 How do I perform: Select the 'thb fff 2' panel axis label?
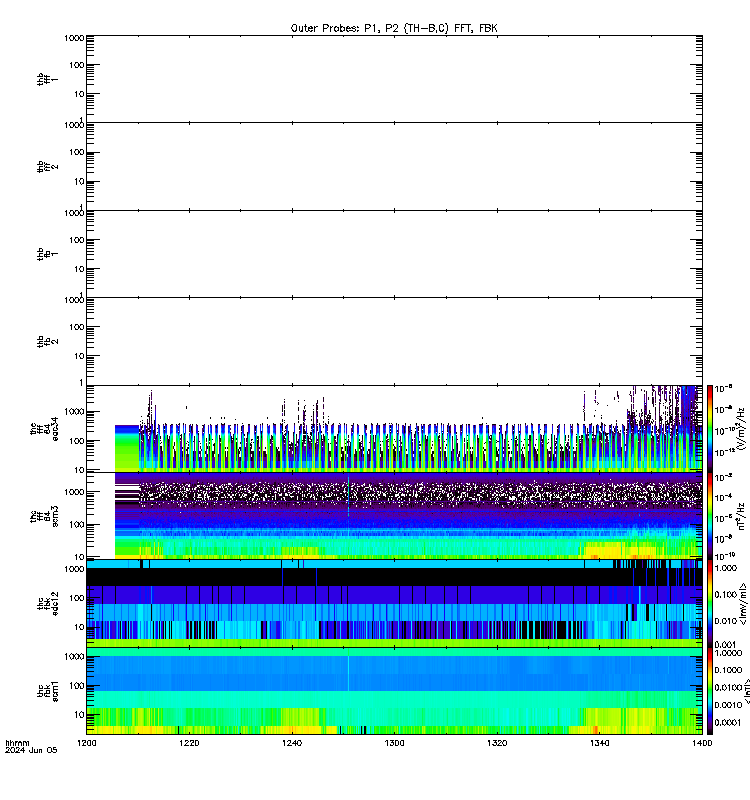pyautogui.click(x=47, y=166)
